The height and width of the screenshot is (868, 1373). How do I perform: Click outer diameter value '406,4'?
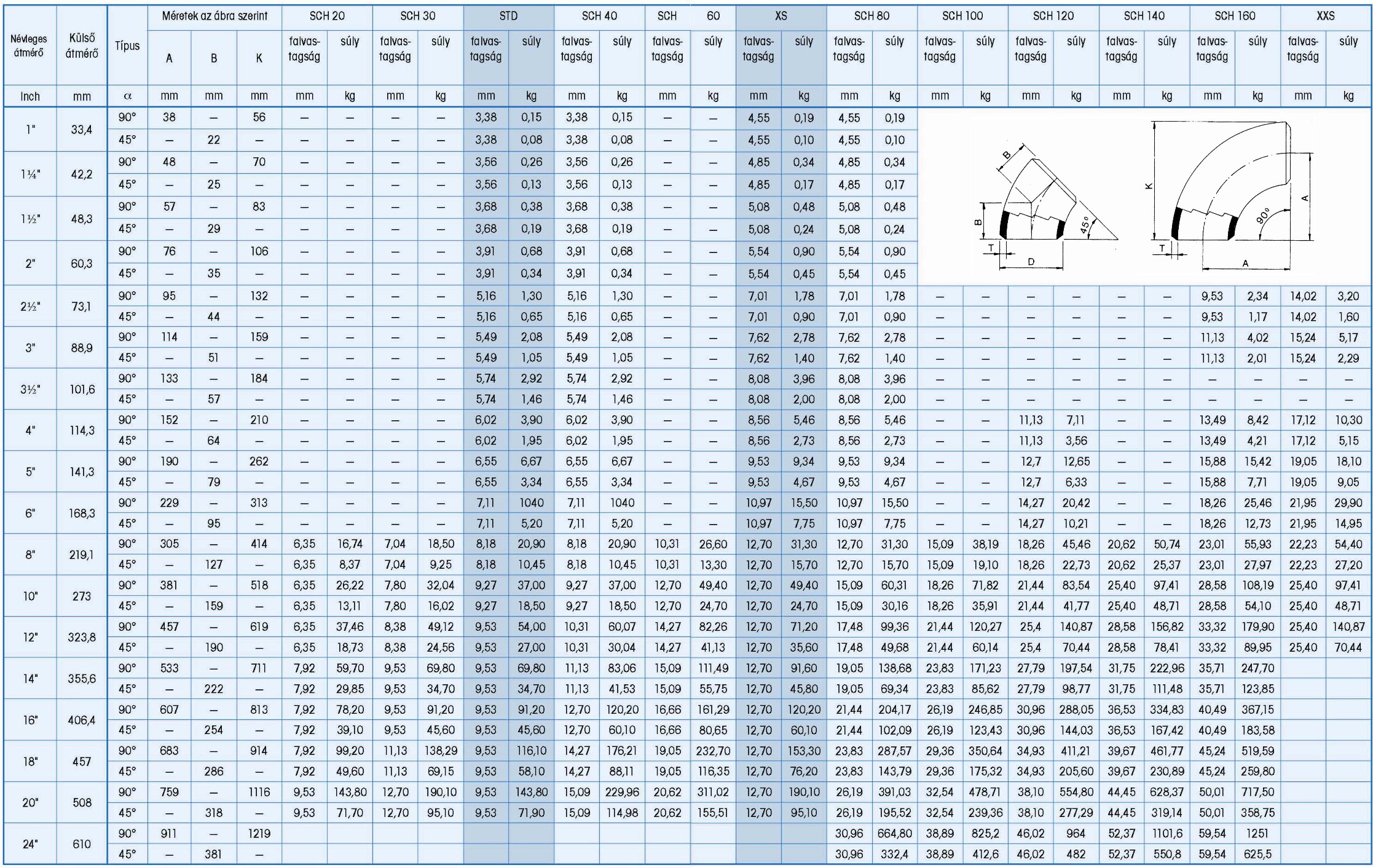coord(82,720)
